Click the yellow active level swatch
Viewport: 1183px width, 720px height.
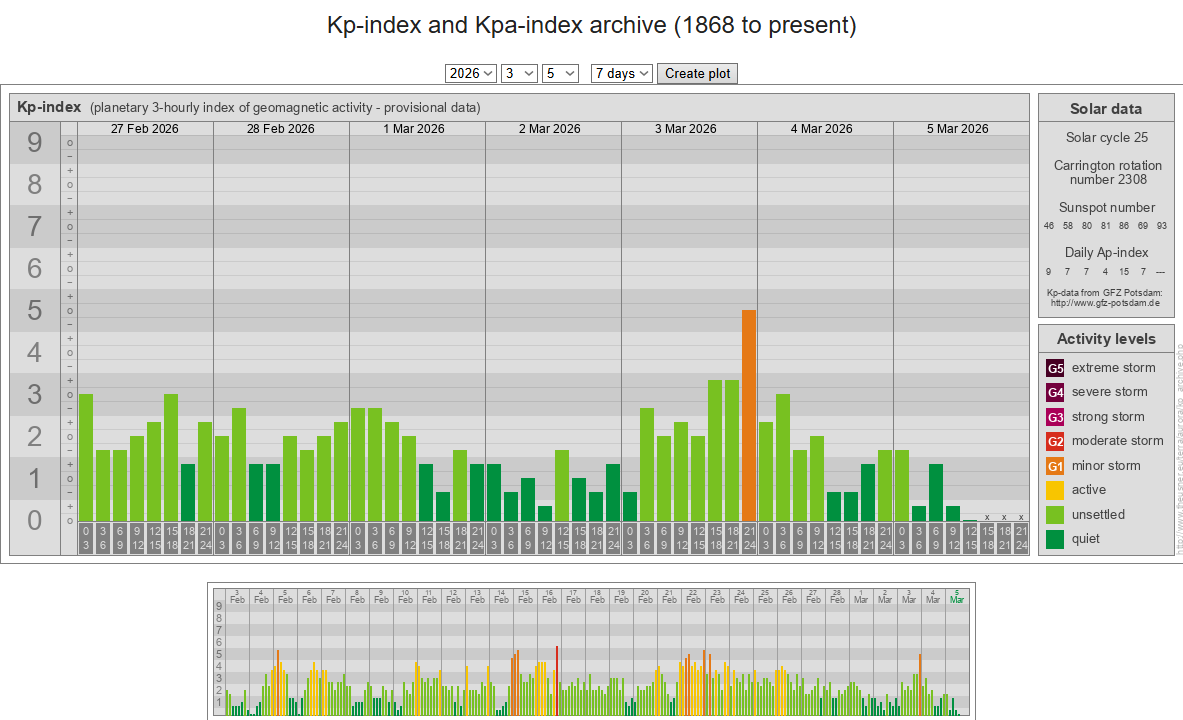tap(1055, 490)
